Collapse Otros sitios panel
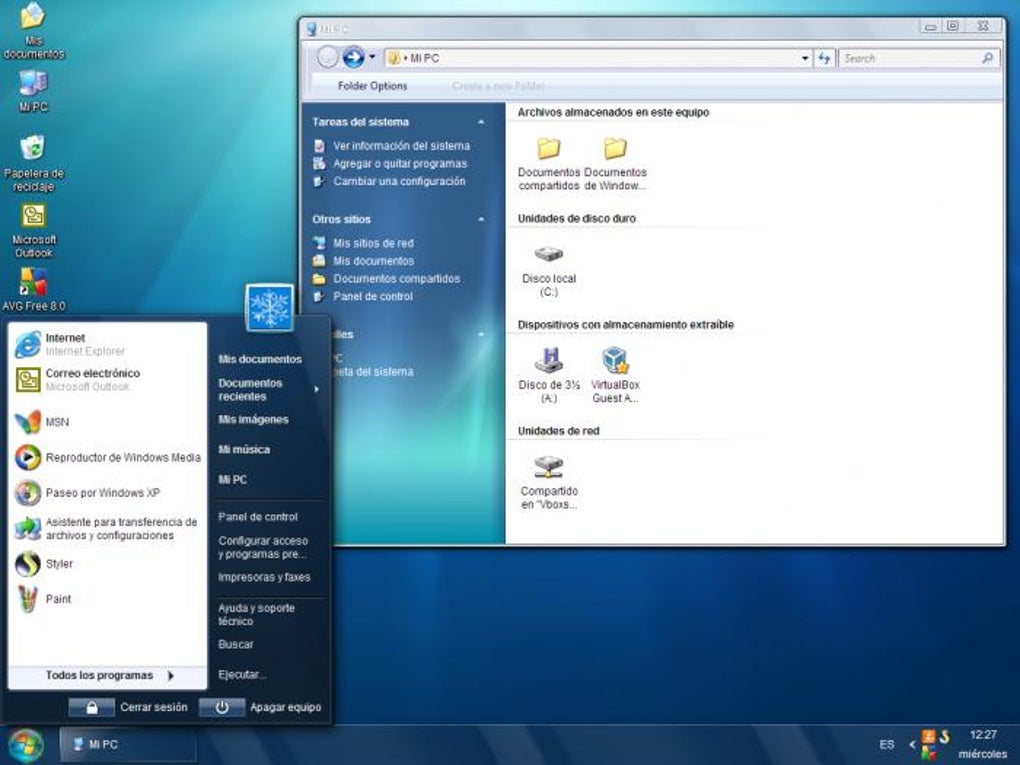Viewport: 1020px width, 765px height. pos(481,219)
